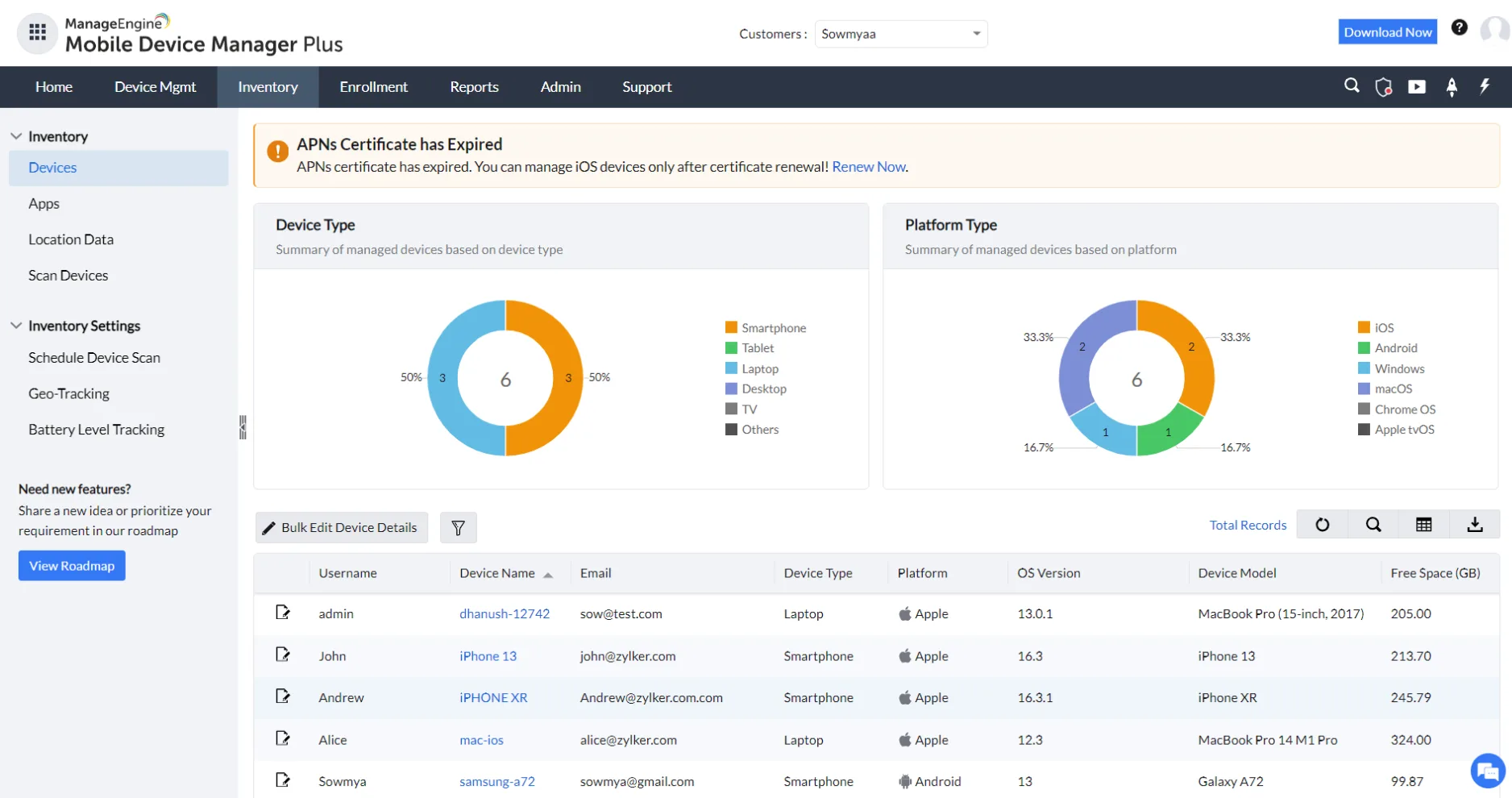This screenshot has height=798, width=1512.
Task: Collapse the sidebar using the splitter handle
Action: [x=243, y=427]
